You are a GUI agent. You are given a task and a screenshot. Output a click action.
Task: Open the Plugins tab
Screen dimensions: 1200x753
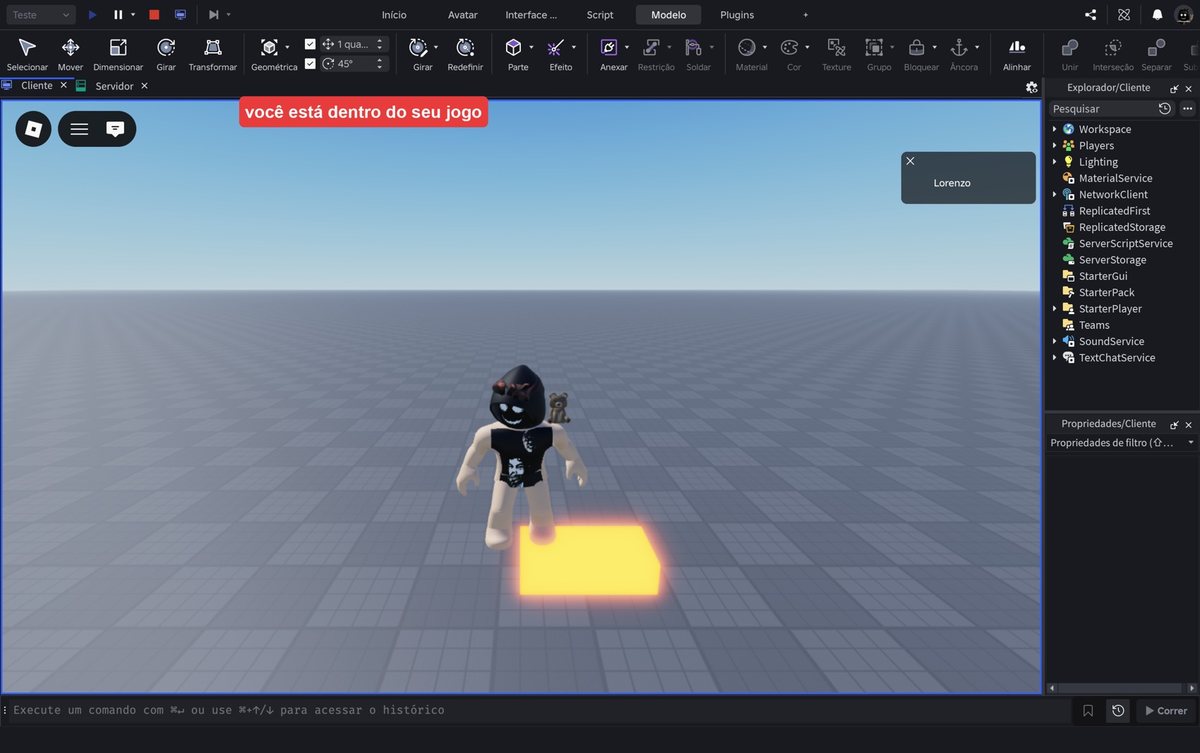[737, 15]
